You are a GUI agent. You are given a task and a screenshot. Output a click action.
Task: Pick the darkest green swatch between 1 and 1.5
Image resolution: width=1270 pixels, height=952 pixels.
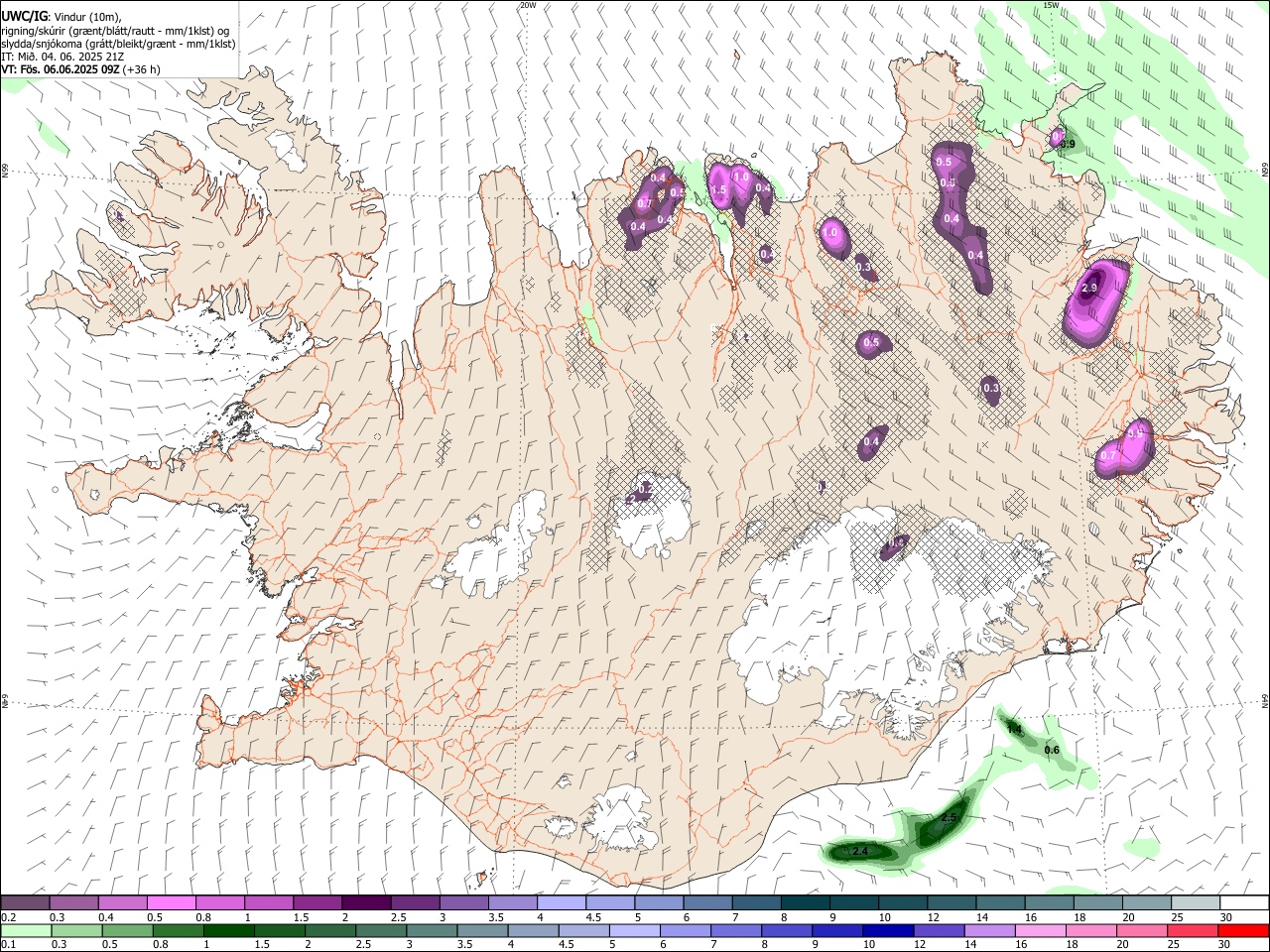pos(229,930)
